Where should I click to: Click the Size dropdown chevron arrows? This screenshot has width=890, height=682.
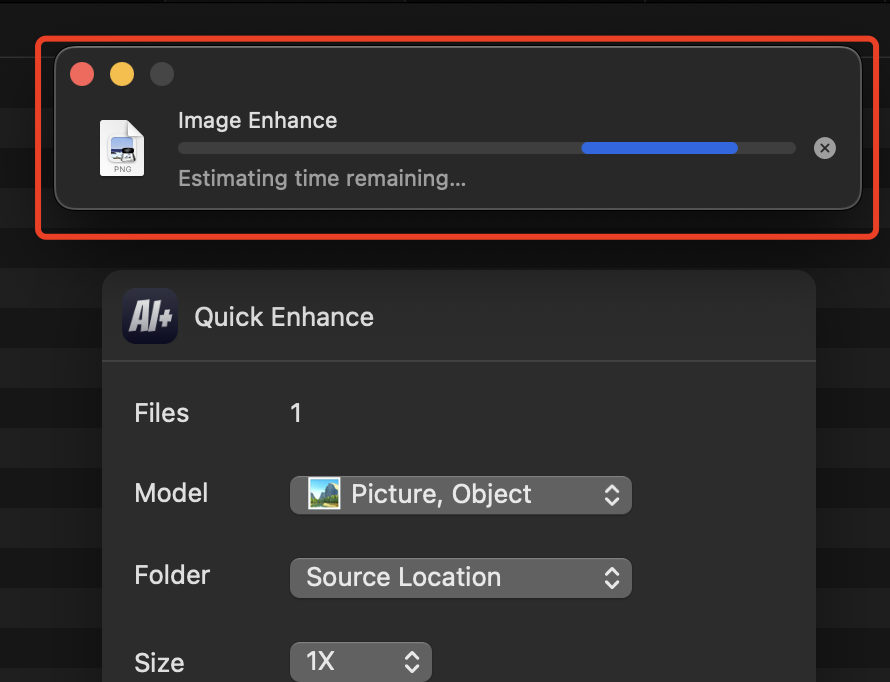pos(411,662)
